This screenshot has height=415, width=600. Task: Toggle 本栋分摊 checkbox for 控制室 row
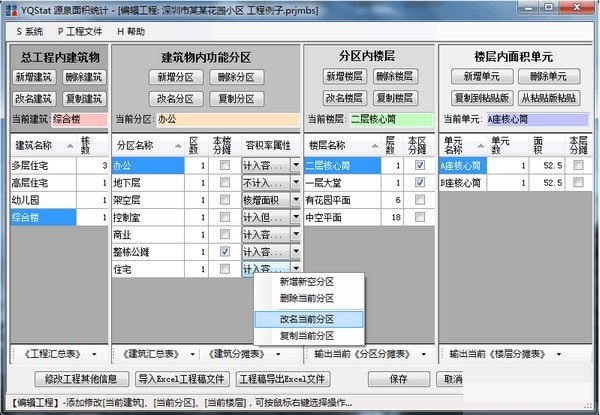(x=225, y=217)
